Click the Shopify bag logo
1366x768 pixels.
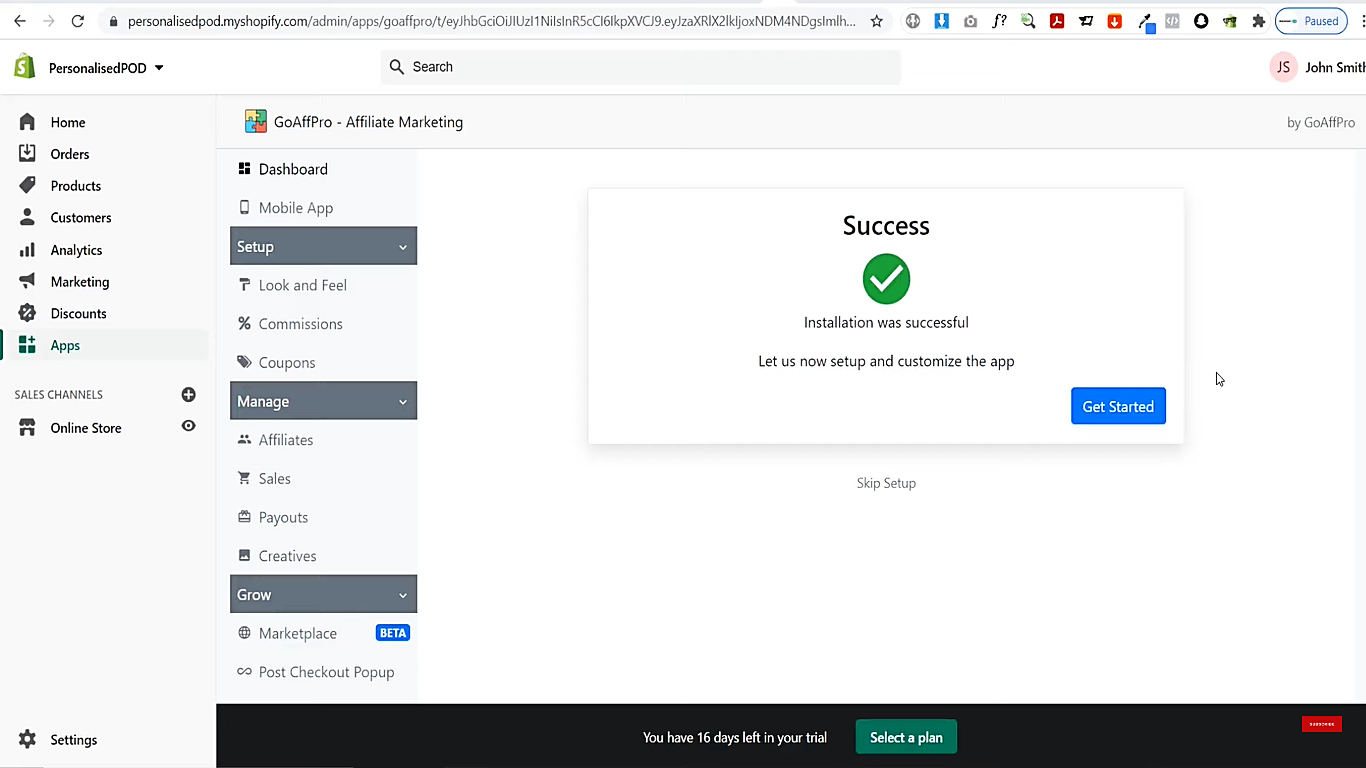point(24,67)
